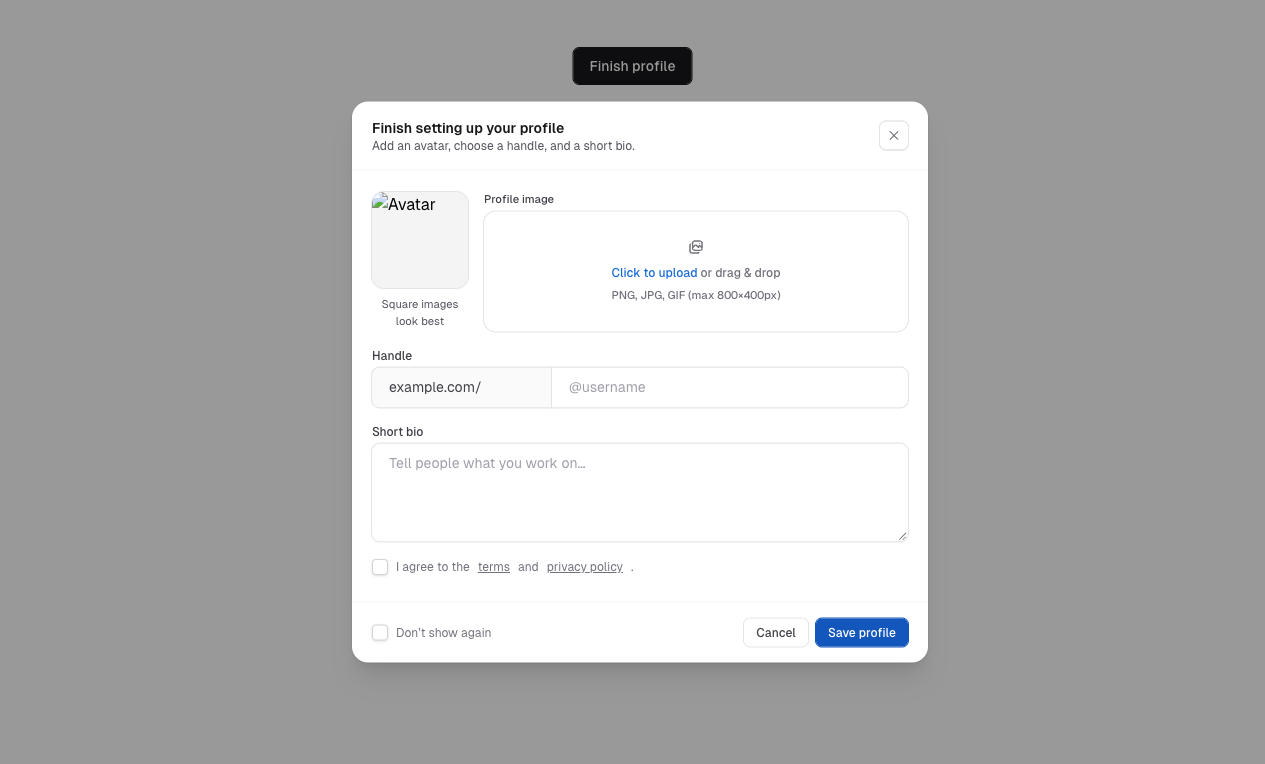The image size is (1265, 764).
Task: Dismiss the dialog using the X icon
Action: [x=893, y=135]
